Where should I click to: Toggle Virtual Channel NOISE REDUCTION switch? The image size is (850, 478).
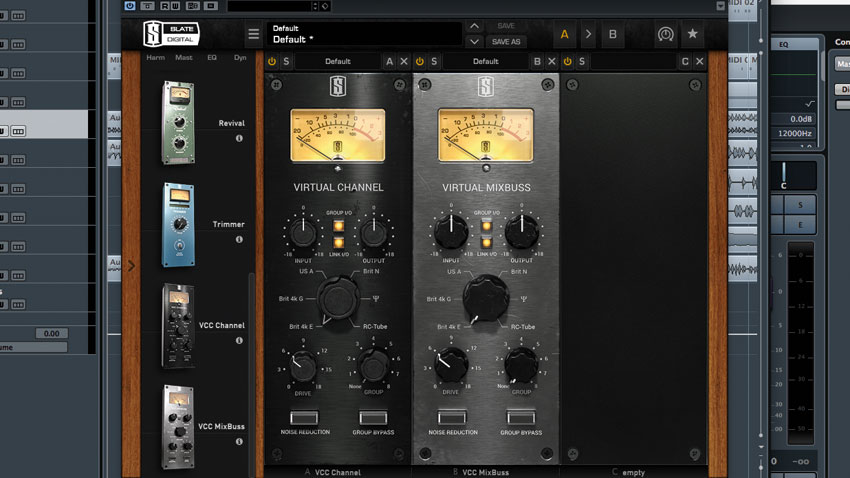point(304,417)
